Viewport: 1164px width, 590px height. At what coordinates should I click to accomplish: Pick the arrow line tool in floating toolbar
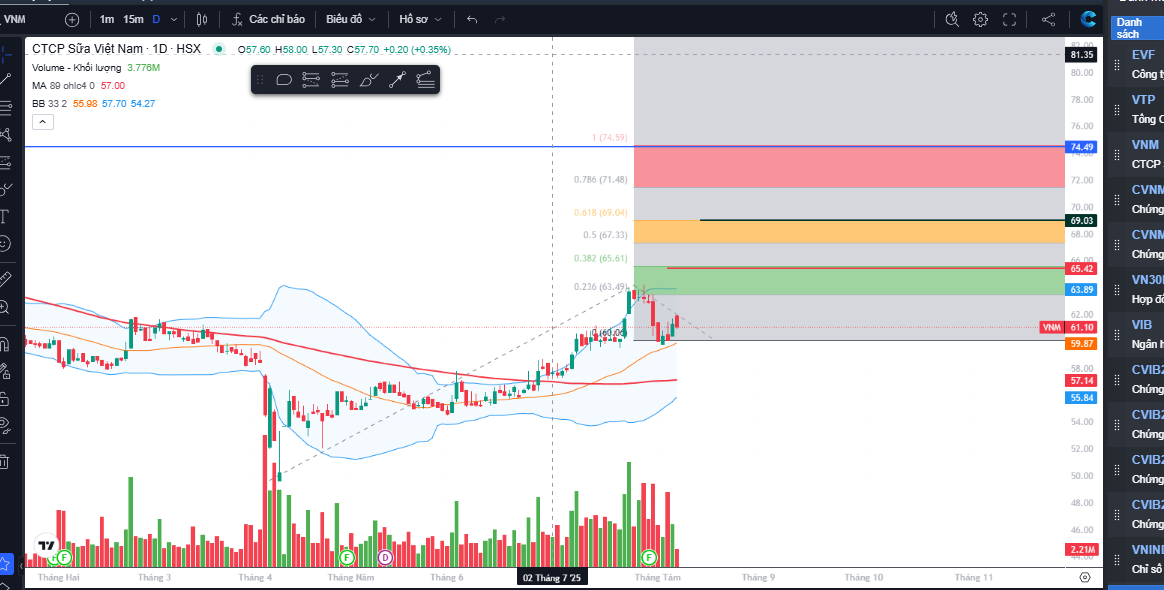[397, 79]
